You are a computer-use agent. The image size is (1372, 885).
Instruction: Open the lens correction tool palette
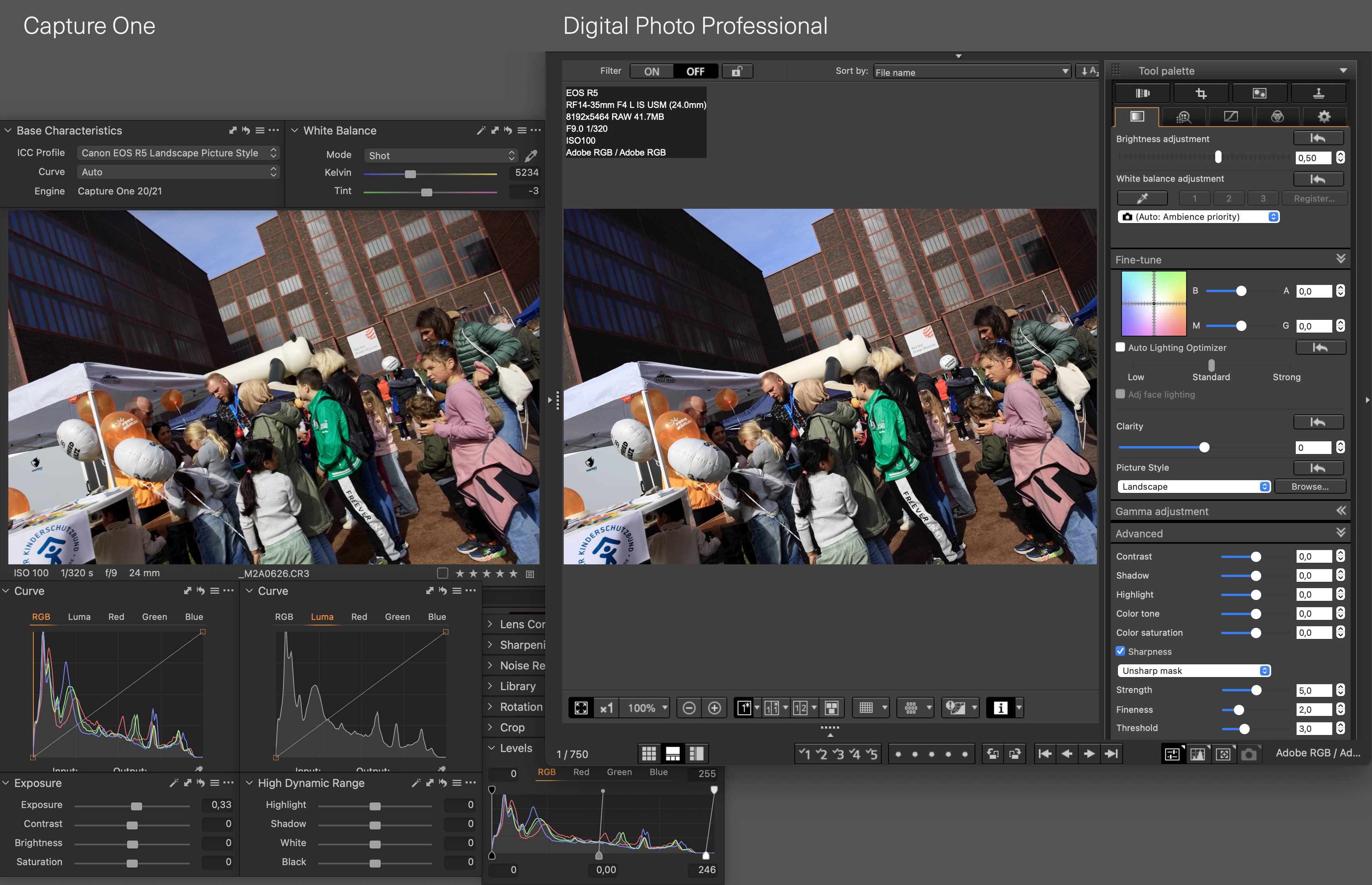[1142, 93]
